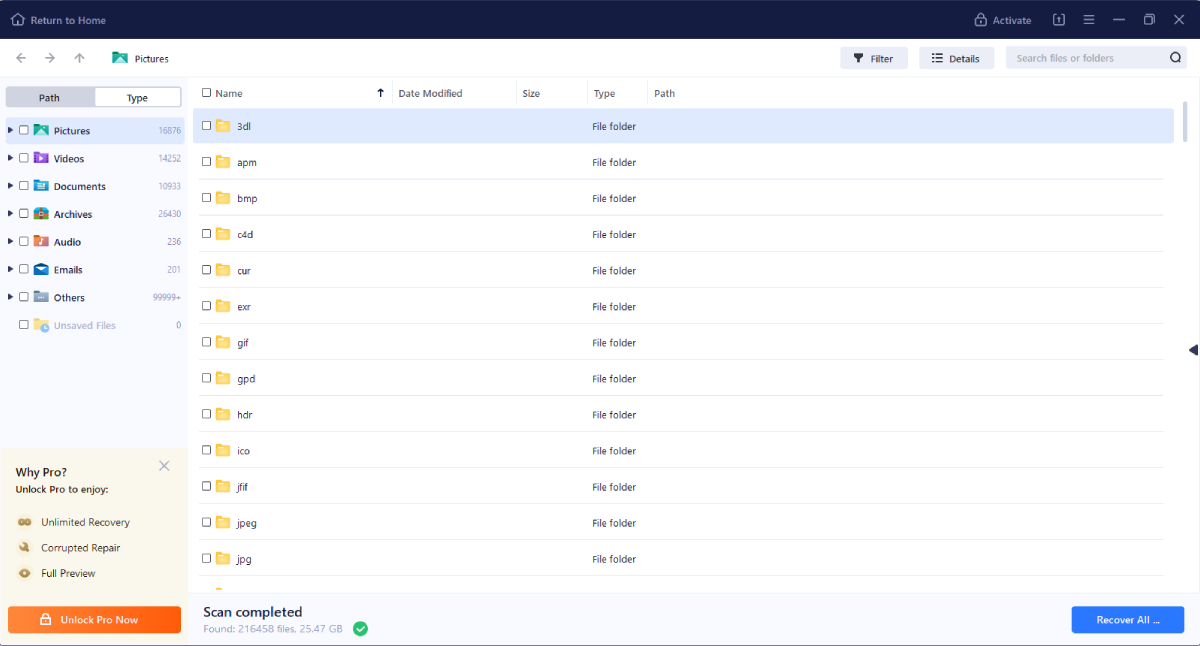
Task: Expand the Documents tree node
Action: click(11, 186)
